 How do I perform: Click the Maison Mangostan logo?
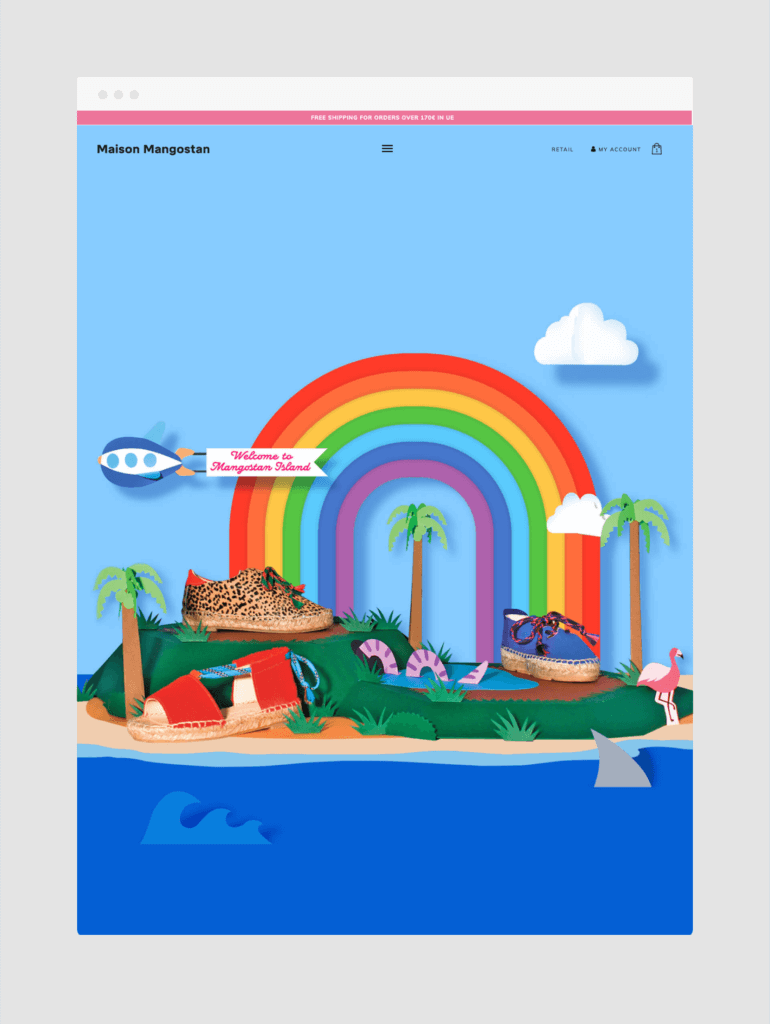click(153, 149)
